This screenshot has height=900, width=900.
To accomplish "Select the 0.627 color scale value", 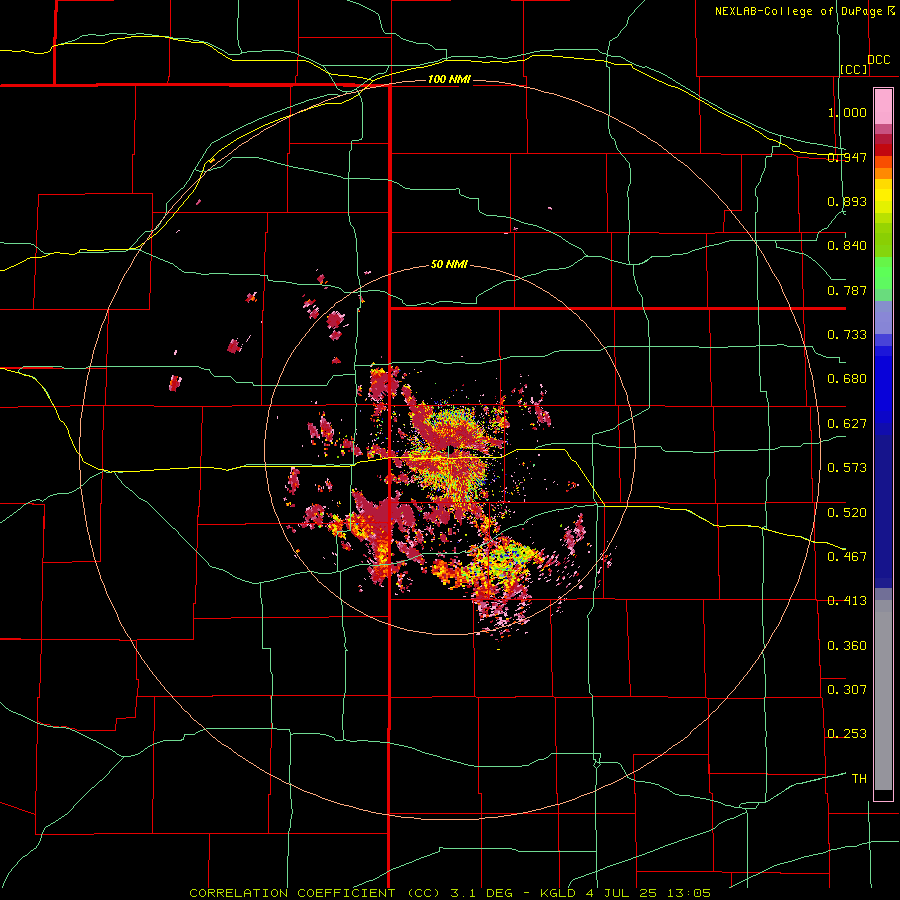I will pos(847,424).
